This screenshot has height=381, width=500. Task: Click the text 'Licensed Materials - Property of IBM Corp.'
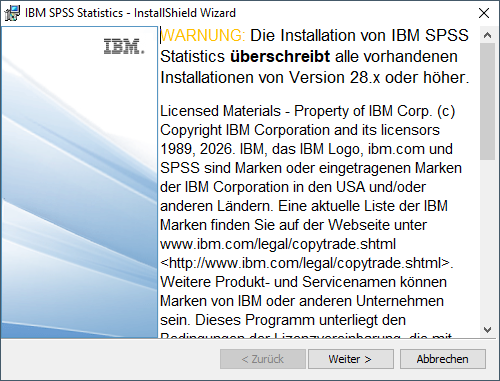pos(296,111)
